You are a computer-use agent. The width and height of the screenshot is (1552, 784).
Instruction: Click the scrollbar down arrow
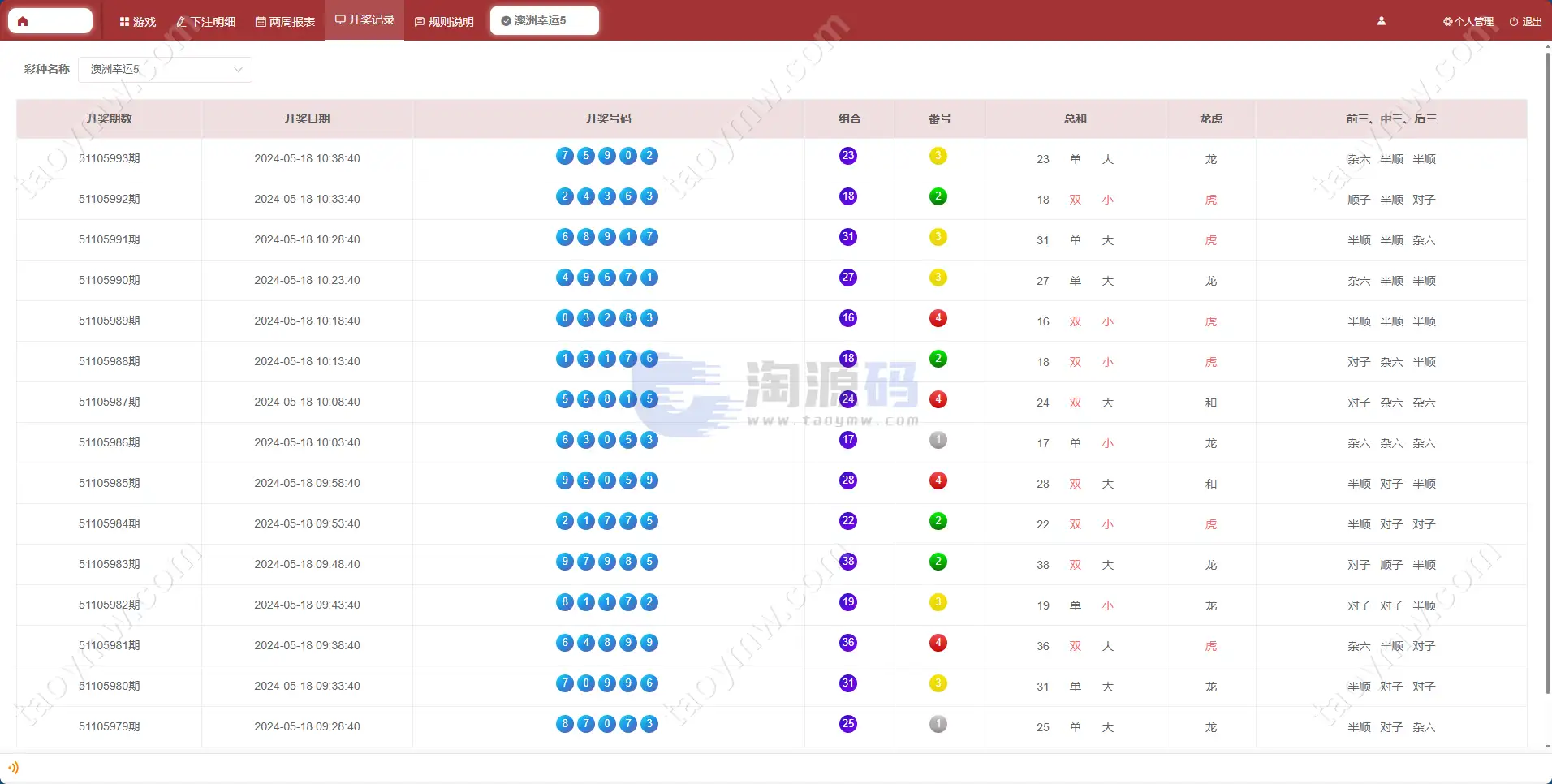1548,747
